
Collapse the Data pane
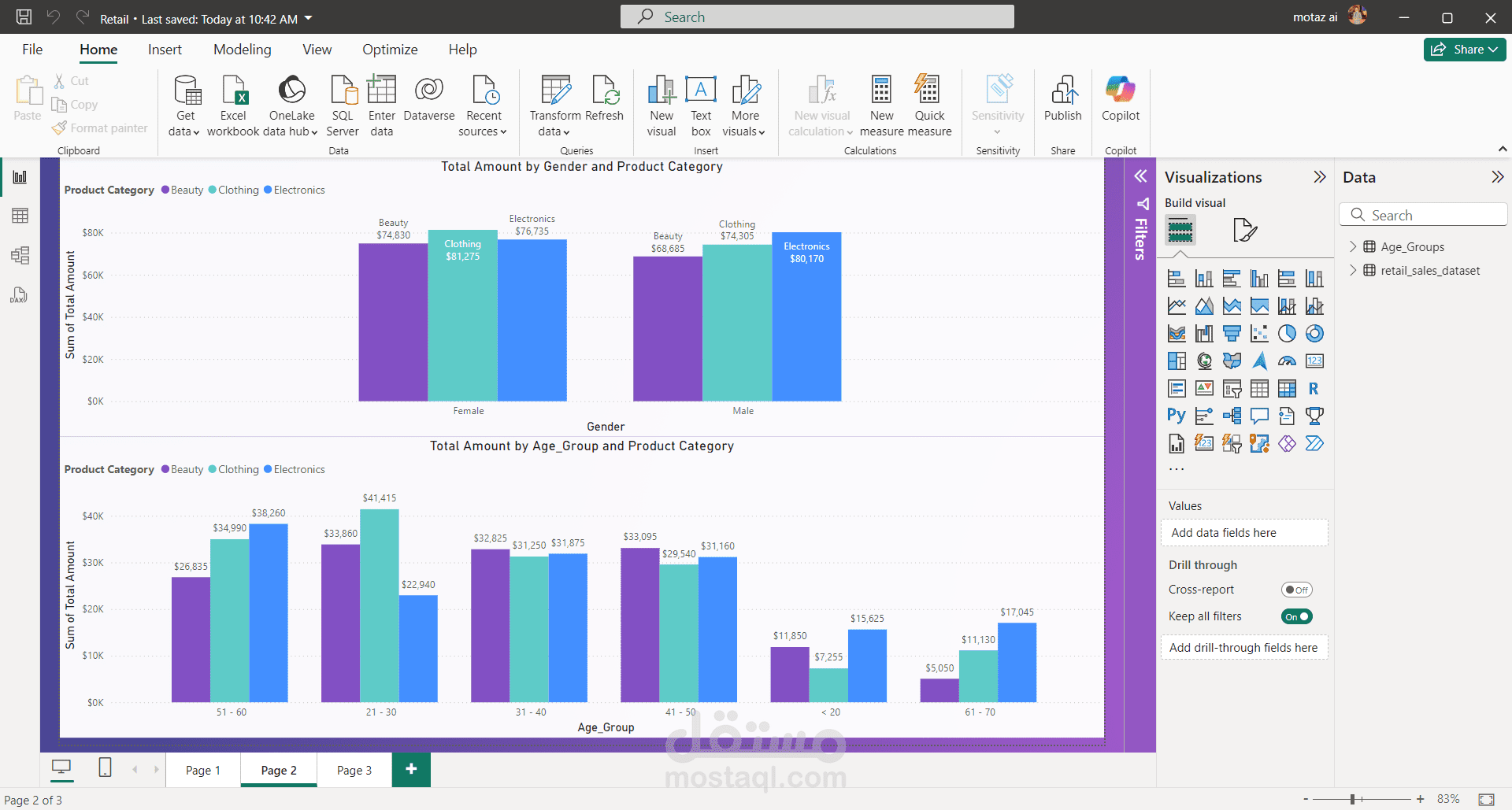point(1498,177)
